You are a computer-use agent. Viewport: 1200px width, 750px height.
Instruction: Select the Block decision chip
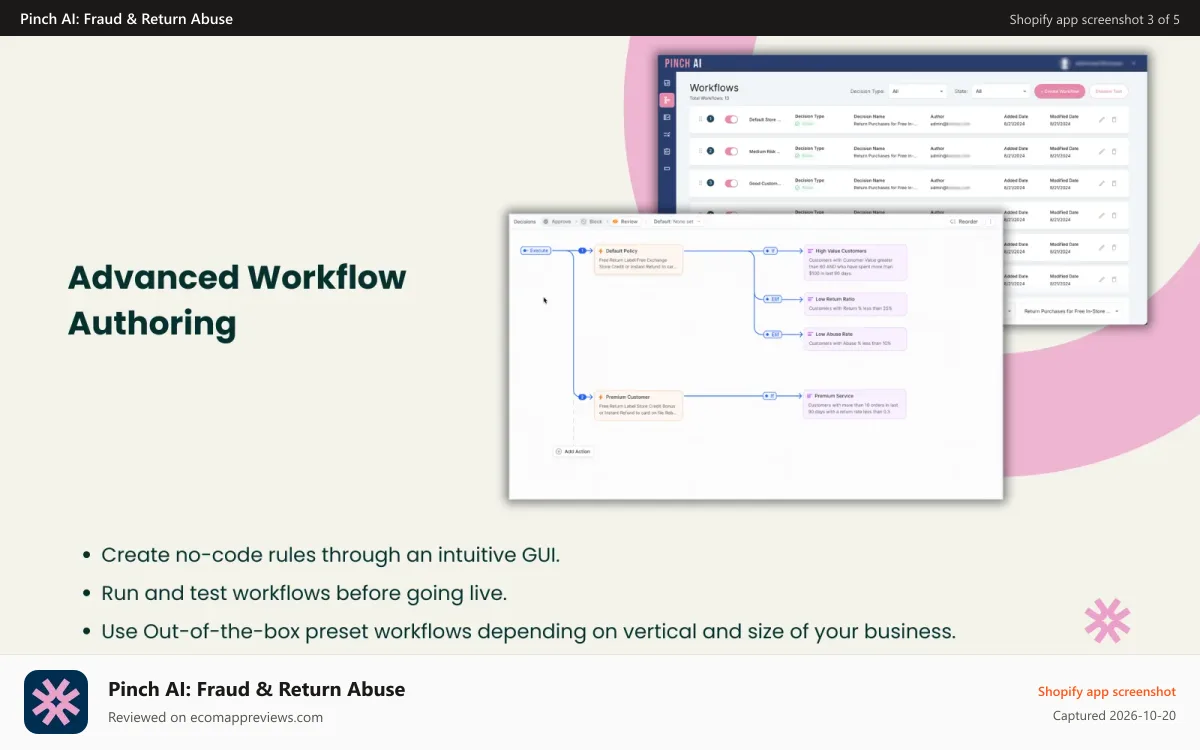coord(591,221)
